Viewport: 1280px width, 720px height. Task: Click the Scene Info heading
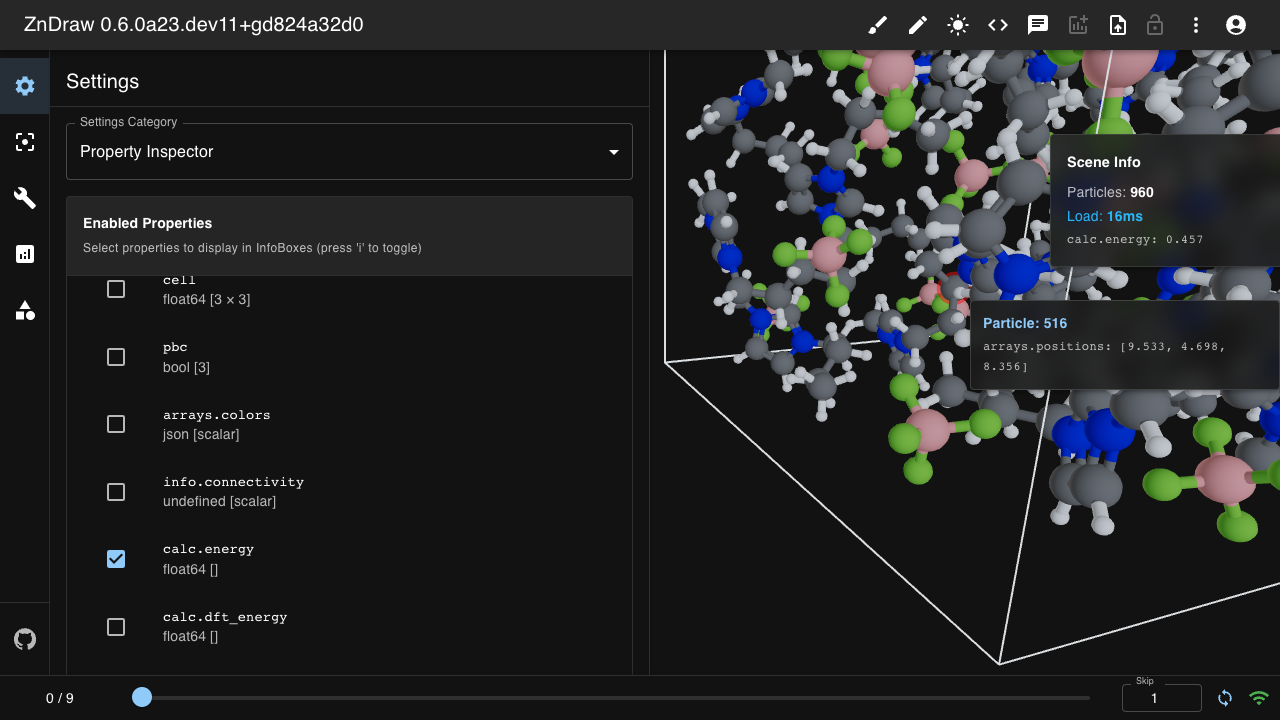tap(1103, 162)
